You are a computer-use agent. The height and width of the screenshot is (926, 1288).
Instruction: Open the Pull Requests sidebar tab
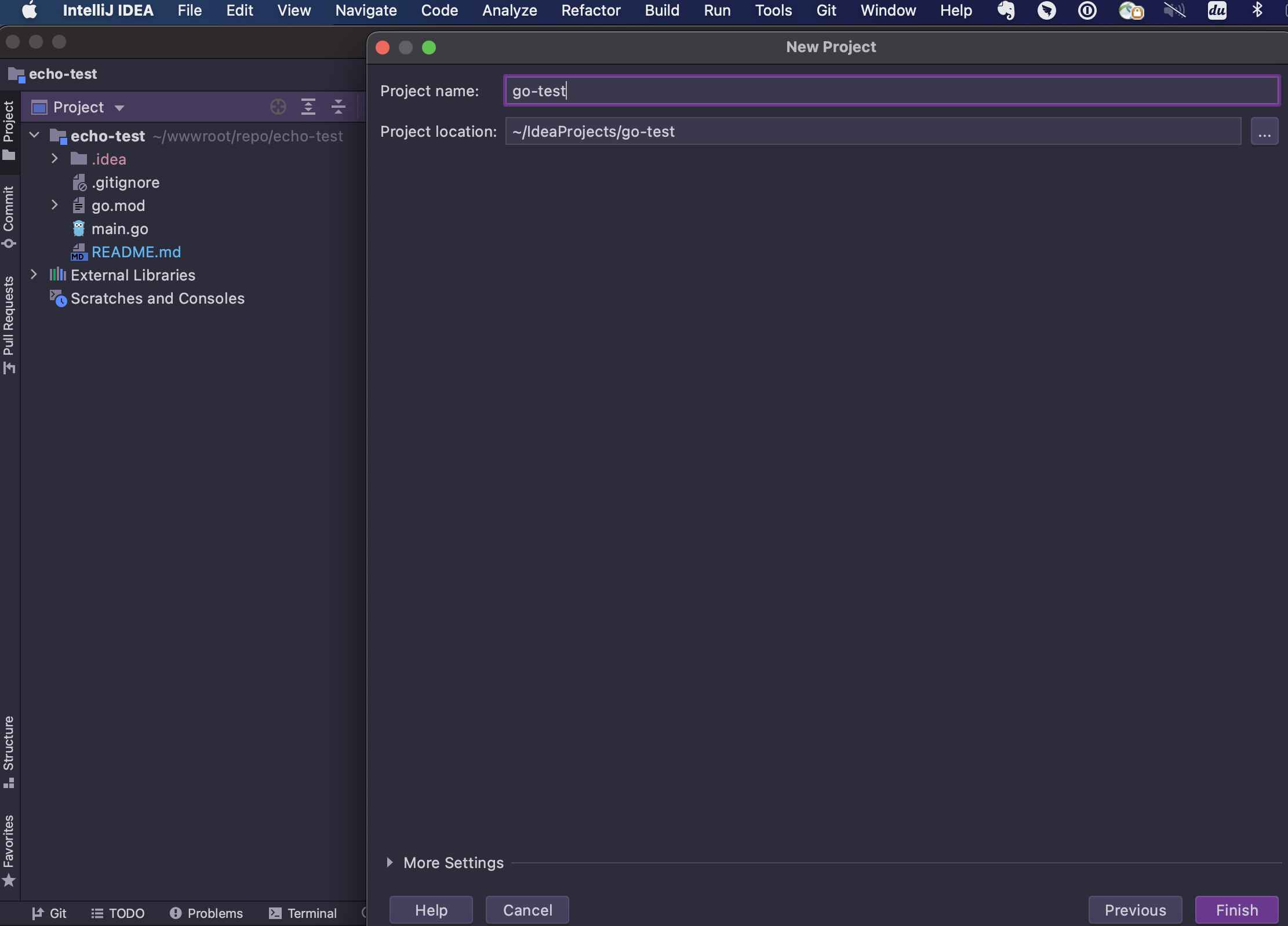9,325
